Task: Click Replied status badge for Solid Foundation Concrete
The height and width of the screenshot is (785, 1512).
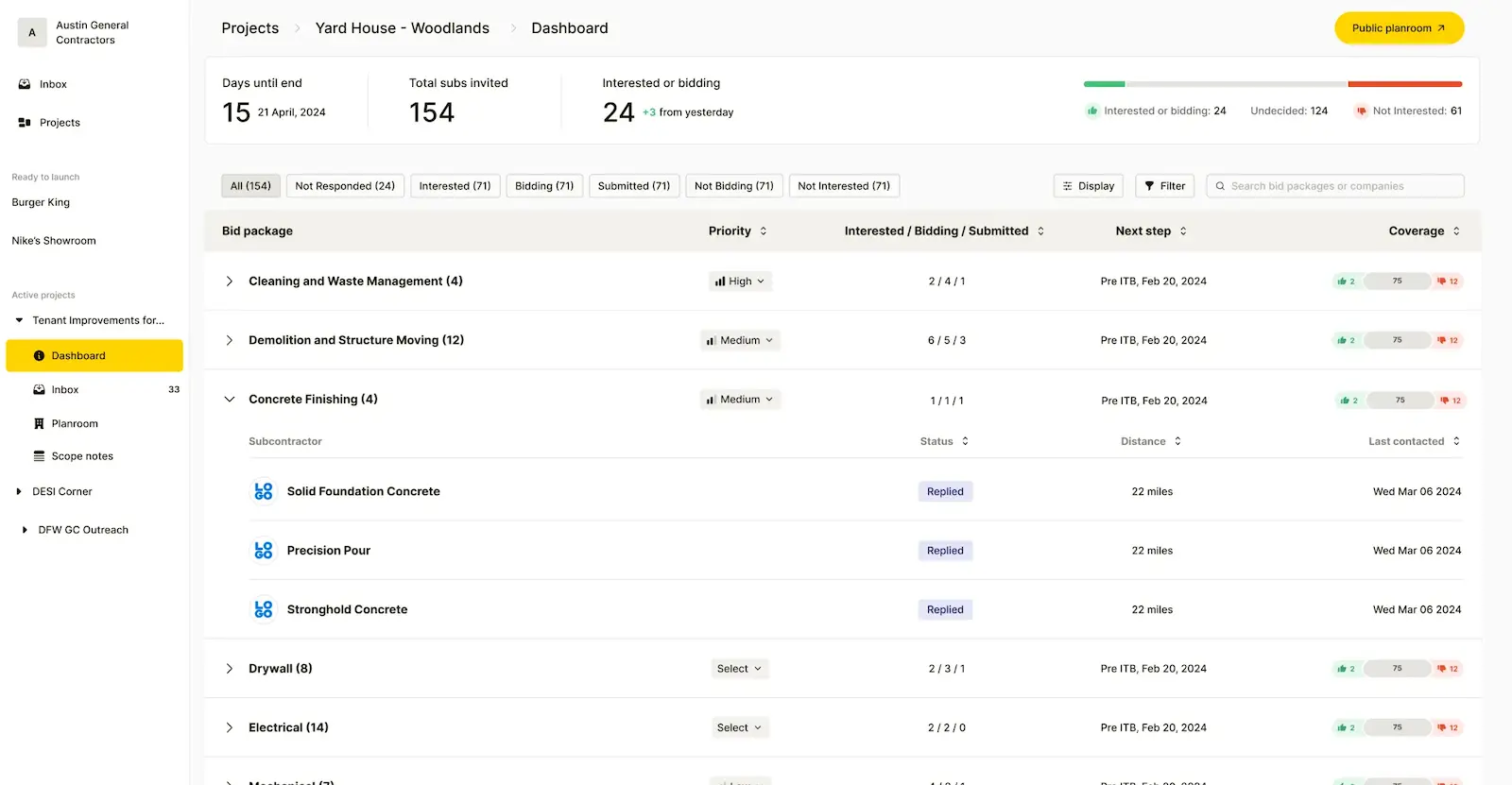Action: [945, 491]
